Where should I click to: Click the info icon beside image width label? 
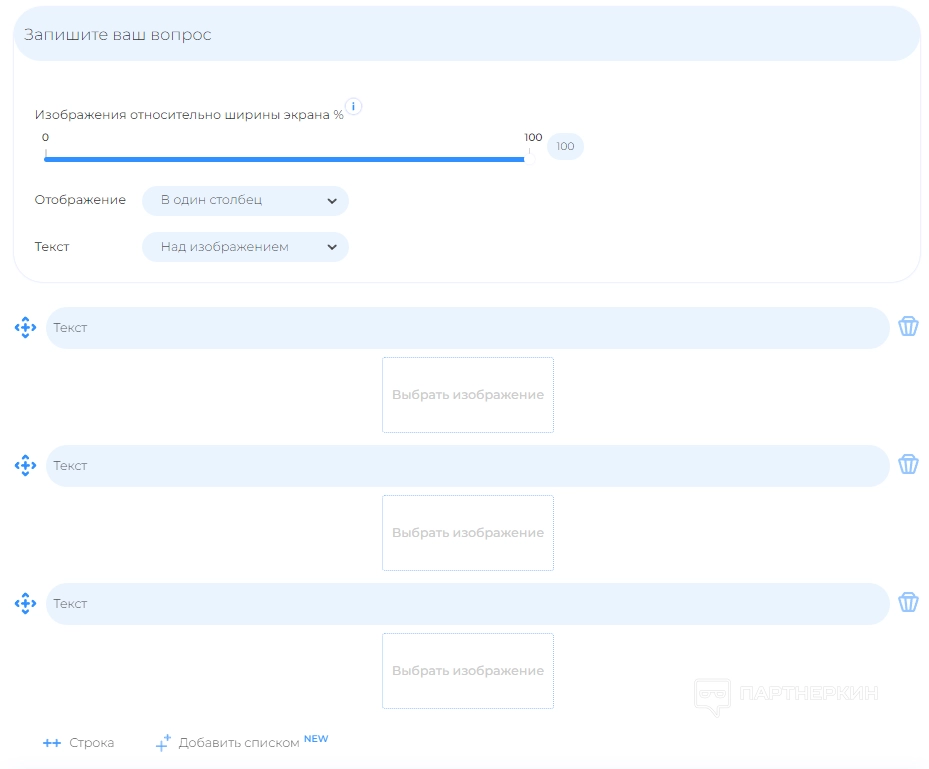[x=353, y=107]
